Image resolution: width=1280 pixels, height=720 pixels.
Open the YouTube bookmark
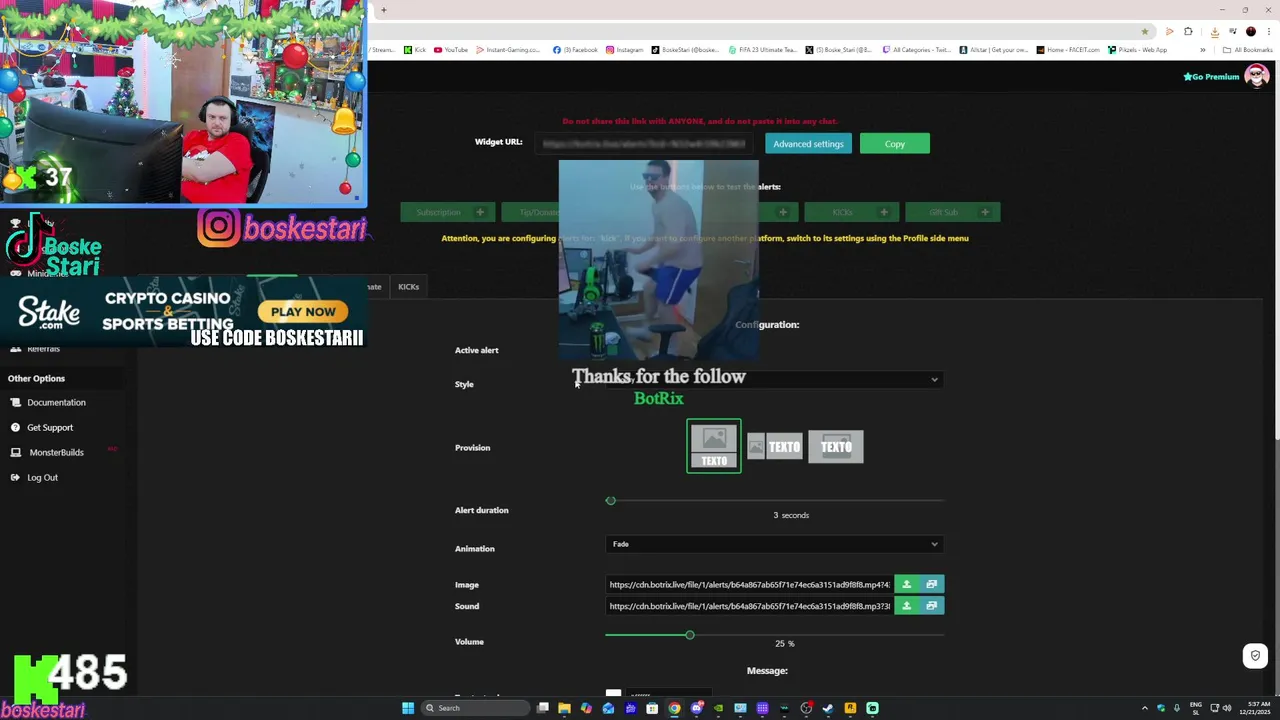click(451, 50)
